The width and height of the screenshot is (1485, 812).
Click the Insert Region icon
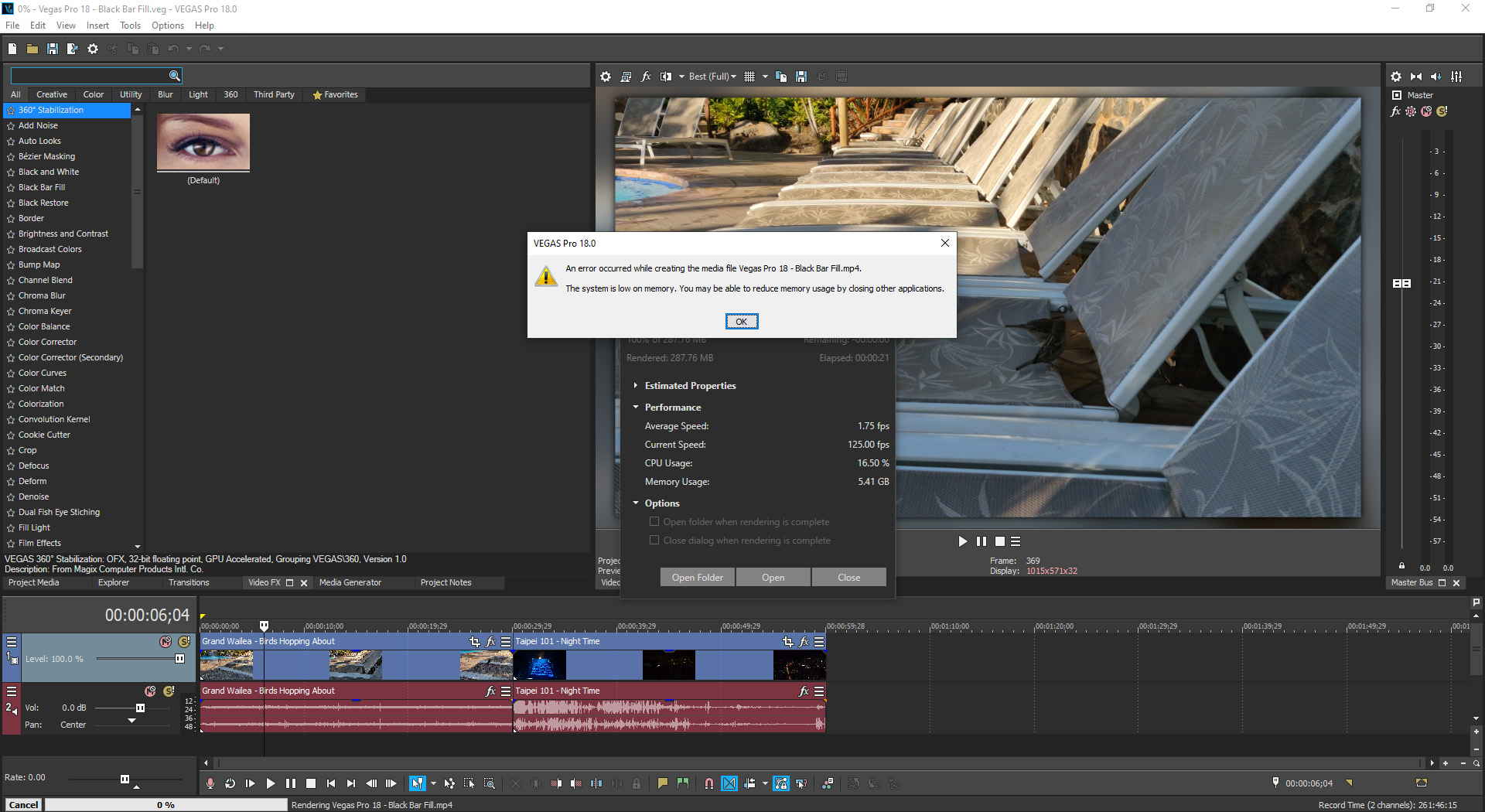[683, 783]
